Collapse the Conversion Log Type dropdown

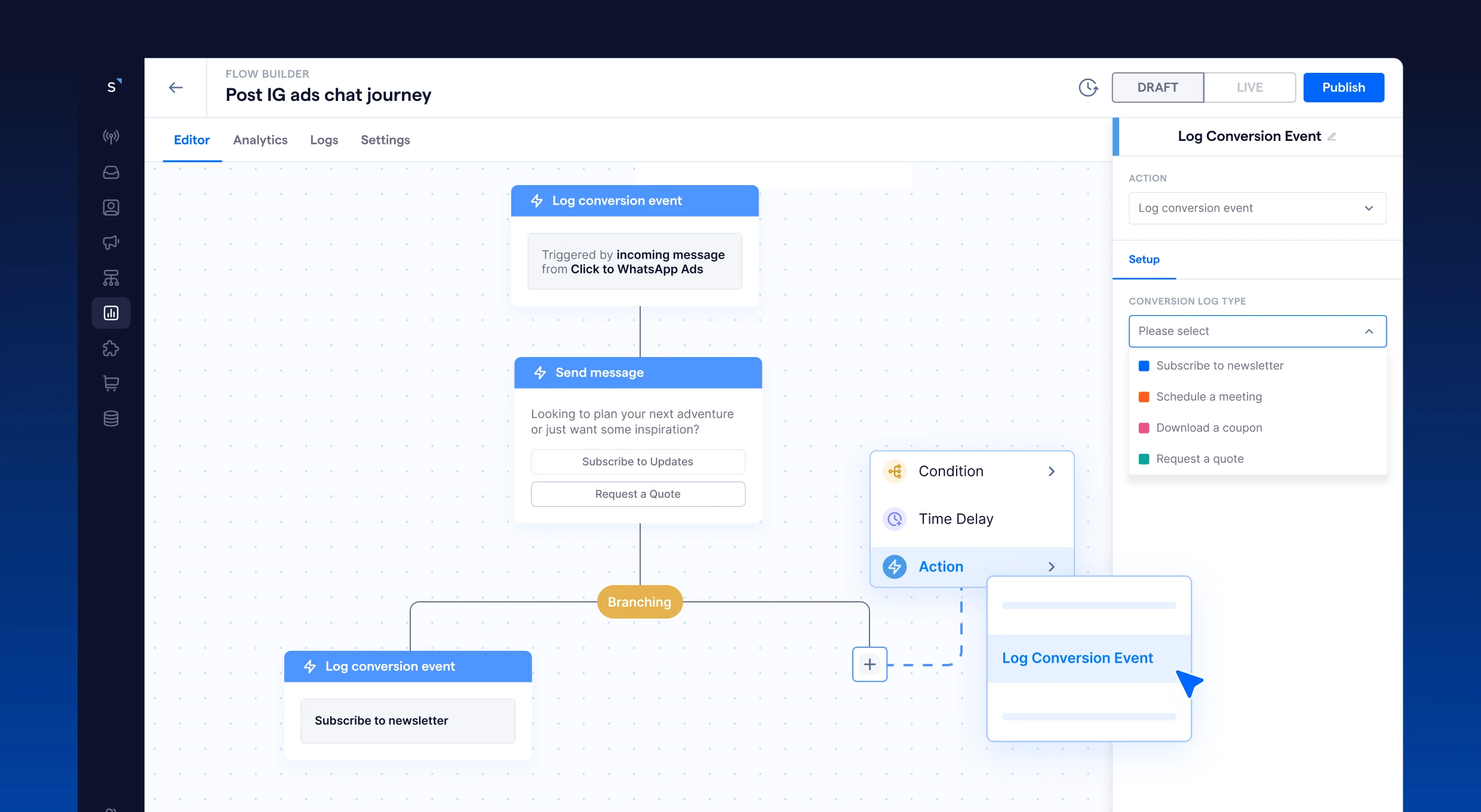click(x=1369, y=331)
